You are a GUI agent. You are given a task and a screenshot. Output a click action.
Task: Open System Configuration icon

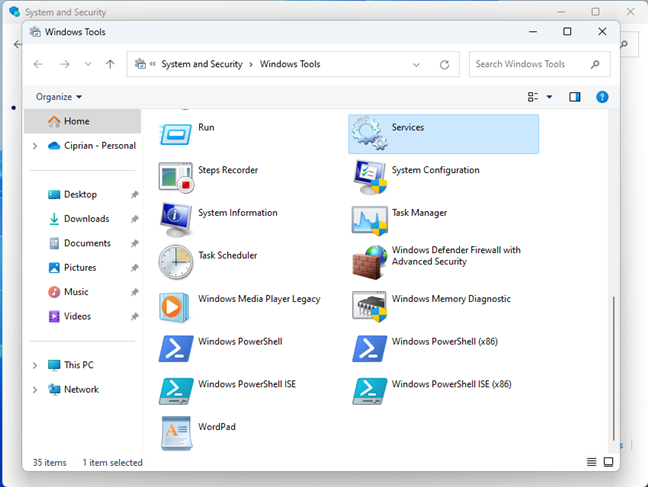coord(369,177)
